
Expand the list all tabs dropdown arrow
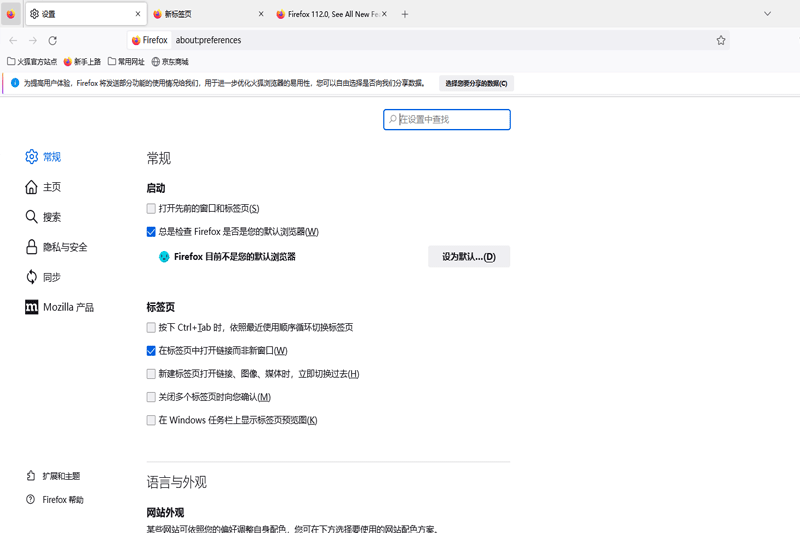click(x=767, y=14)
